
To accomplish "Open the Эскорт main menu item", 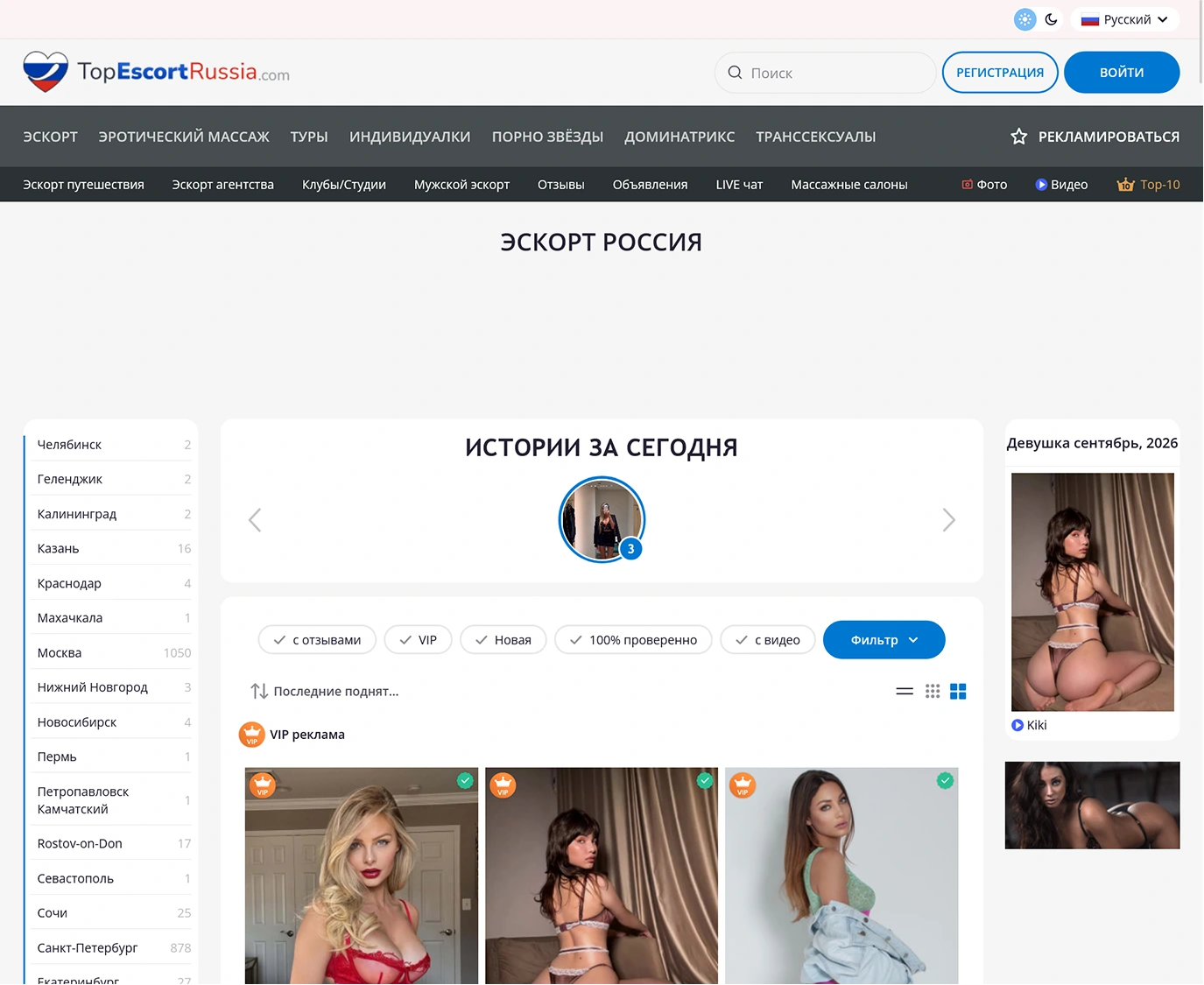I will click(x=51, y=137).
